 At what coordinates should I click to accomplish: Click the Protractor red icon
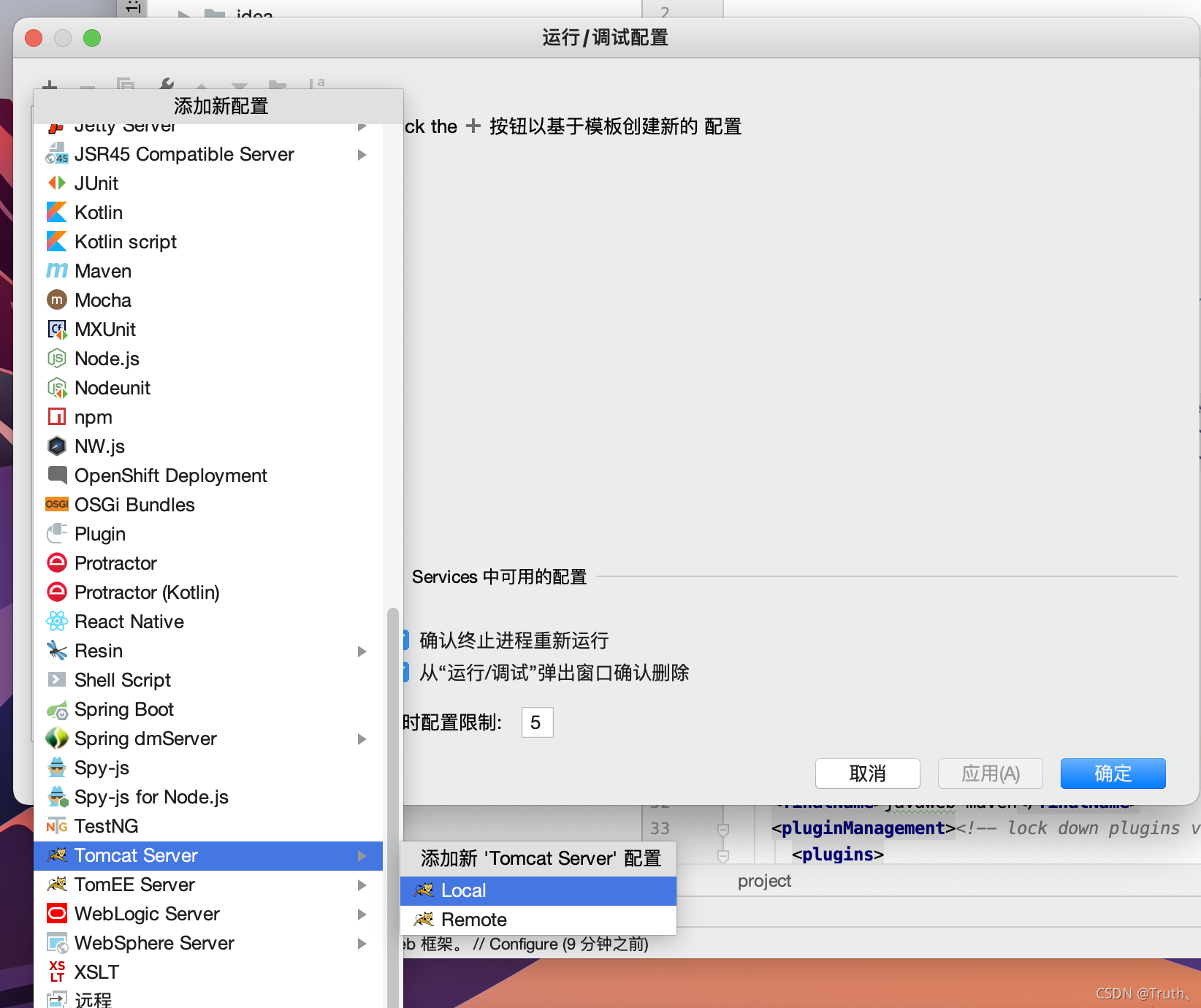tap(57, 562)
